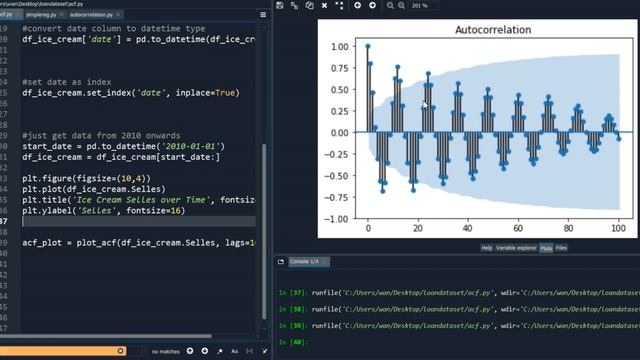
Task: Remove the current plot with the X icon
Action: click(324, 5)
